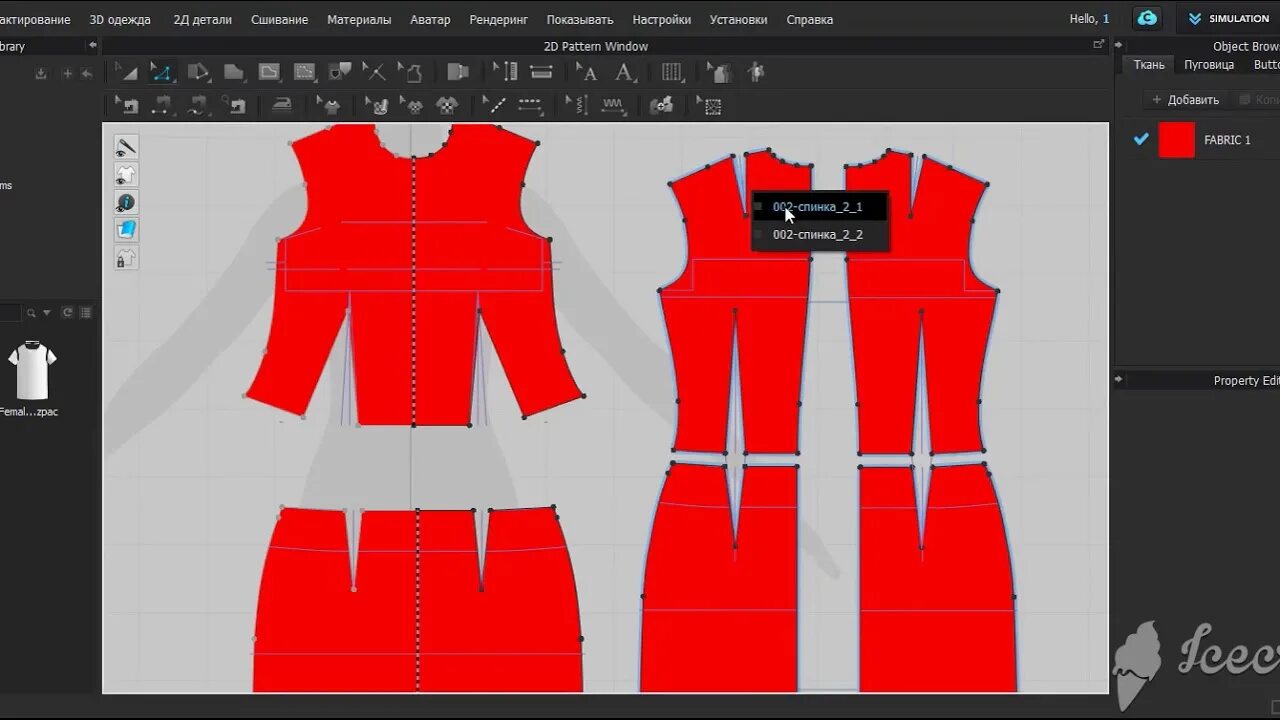Screen dimensions: 1280x720
Task: Select the Edit Annotation tool
Action: (x=587, y=72)
